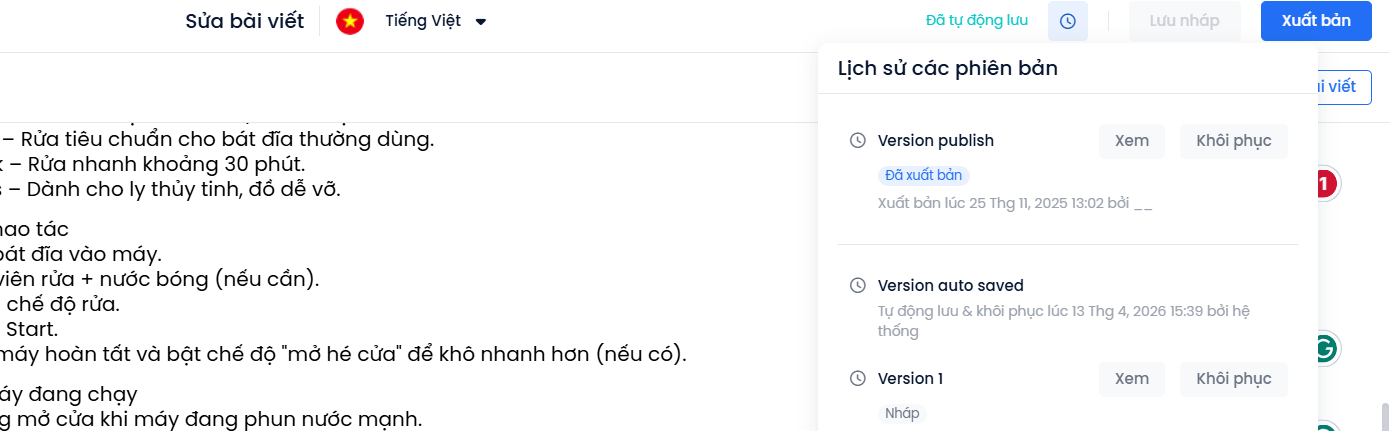1390x431 pixels.
Task: Restore Version publish with Khôi phục
Action: coord(1233,141)
